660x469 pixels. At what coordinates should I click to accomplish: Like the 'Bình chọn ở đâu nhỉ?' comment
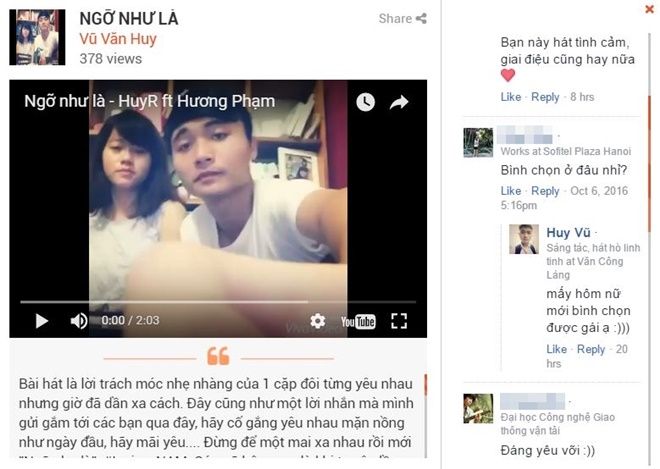511,191
